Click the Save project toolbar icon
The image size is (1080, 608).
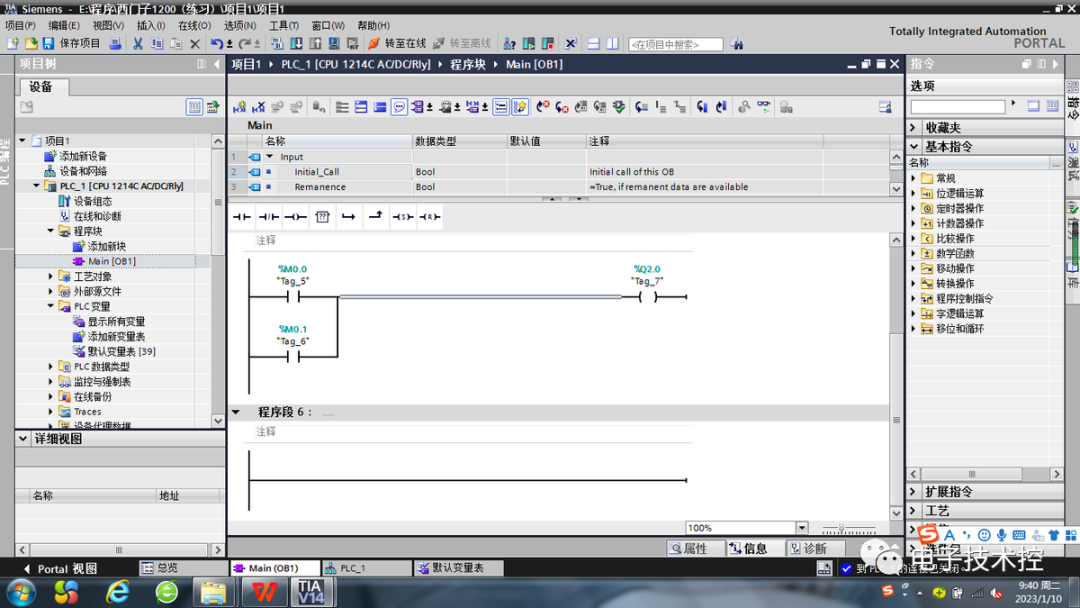pyautogui.click(x=47, y=43)
